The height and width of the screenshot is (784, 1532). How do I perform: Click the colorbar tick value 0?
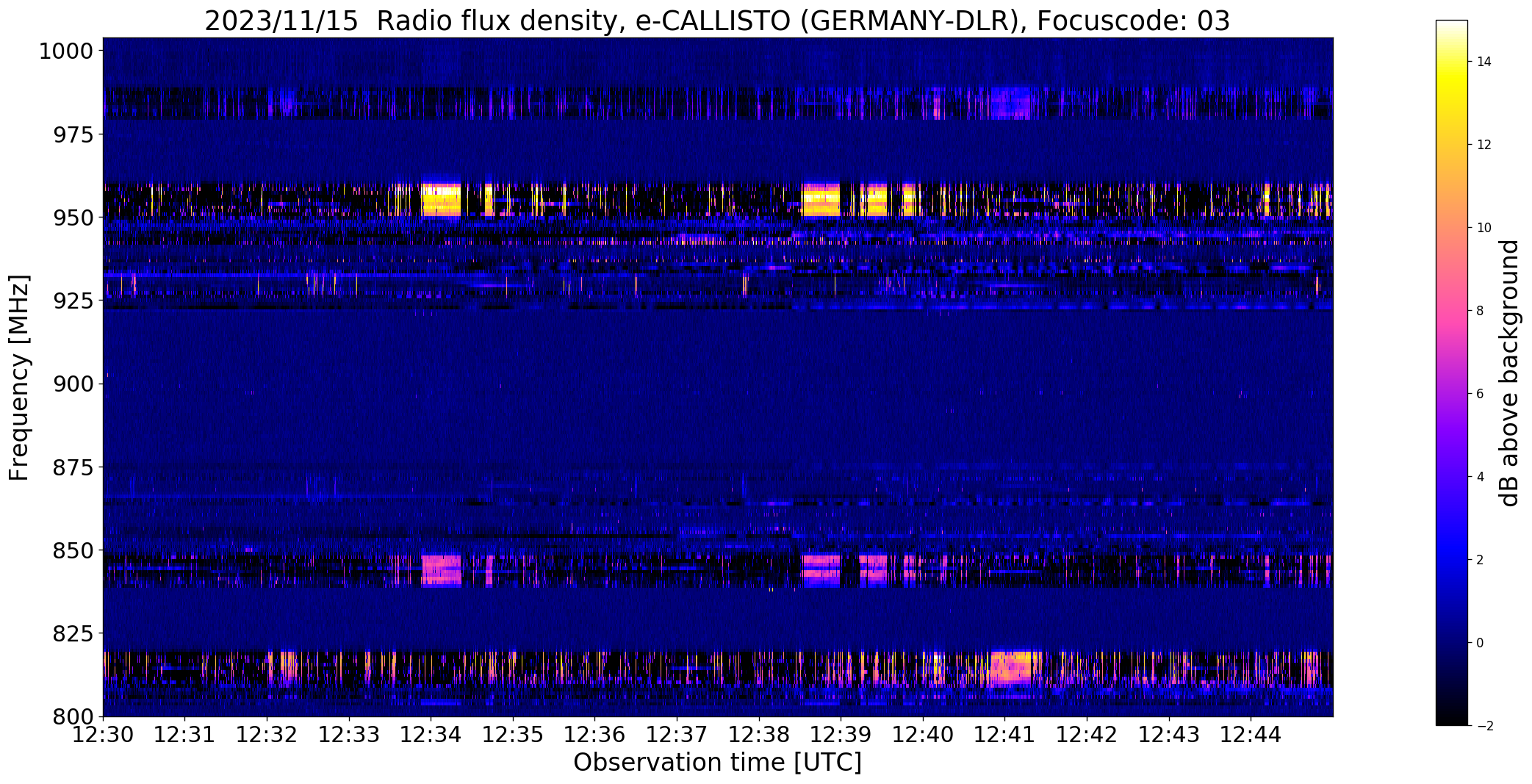pyautogui.click(x=1481, y=643)
